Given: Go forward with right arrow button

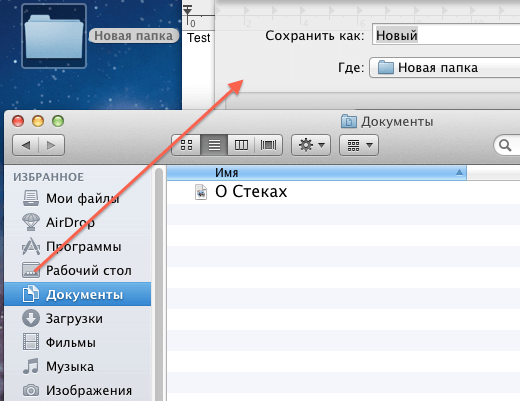Looking at the screenshot, I should coord(51,145).
